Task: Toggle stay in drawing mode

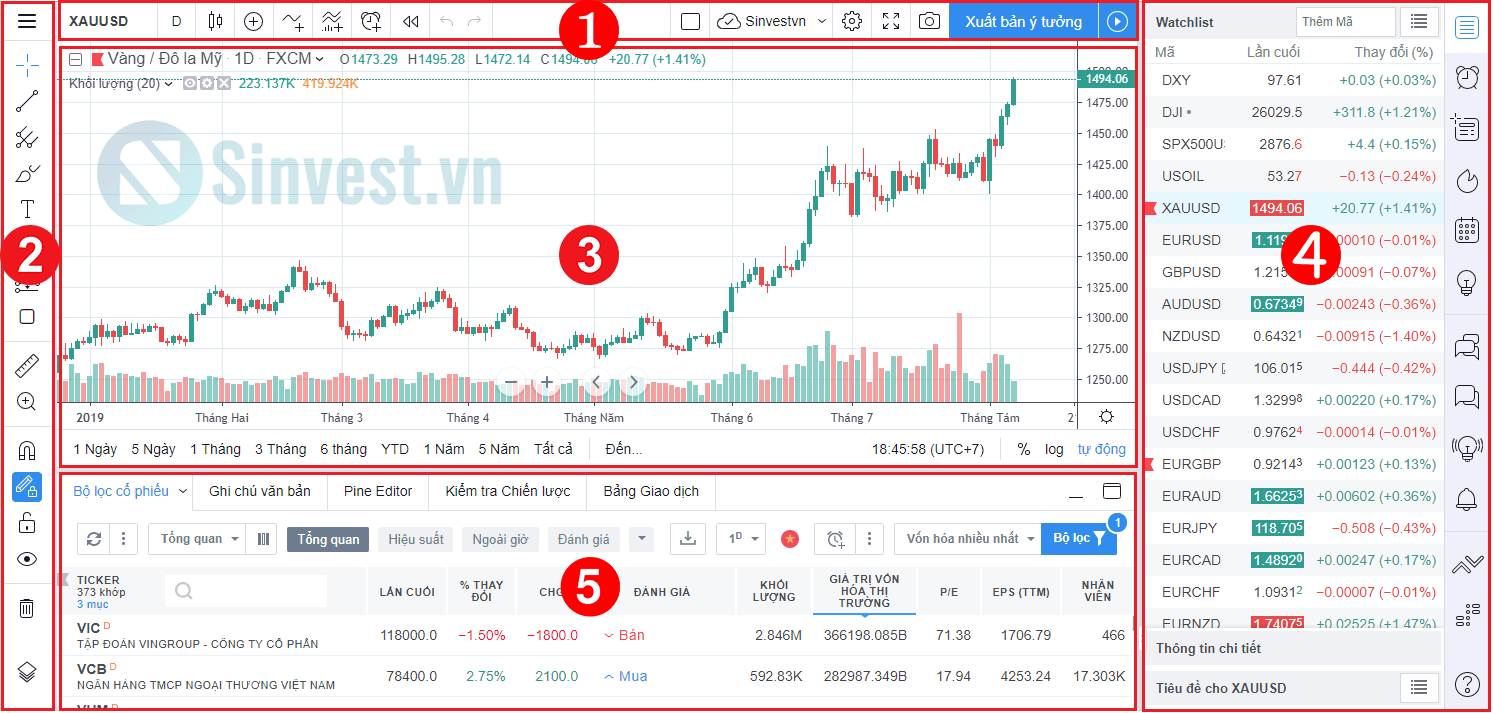Action: (x=27, y=487)
